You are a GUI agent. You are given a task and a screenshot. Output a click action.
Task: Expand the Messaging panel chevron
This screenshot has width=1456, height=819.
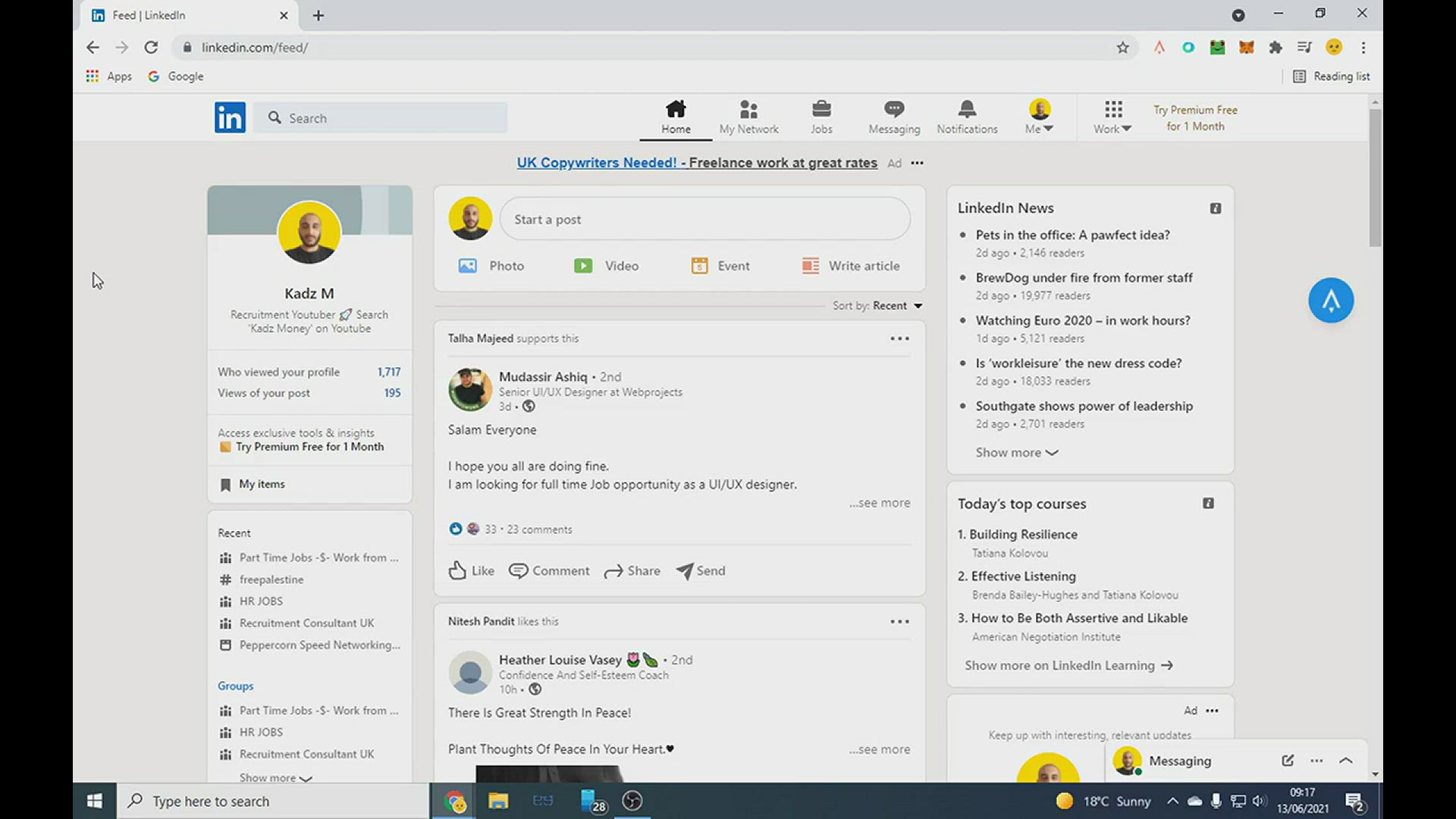point(1346,761)
